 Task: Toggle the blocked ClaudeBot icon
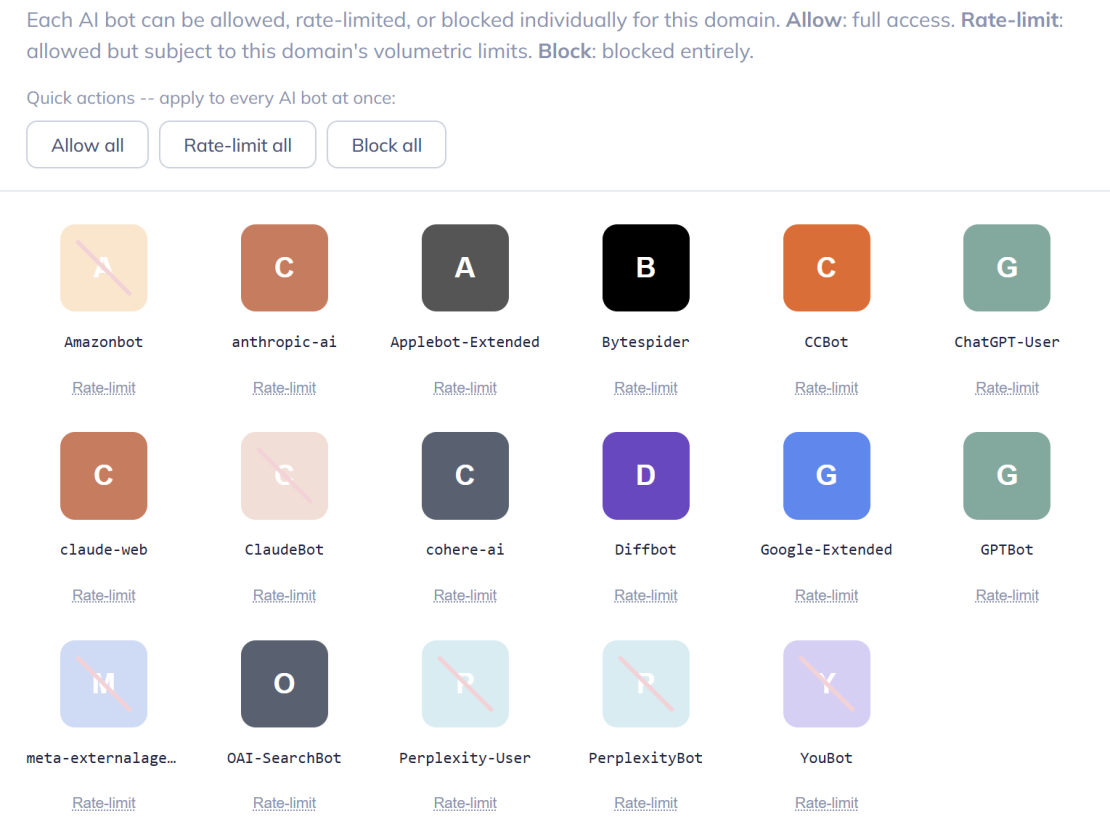point(284,476)
